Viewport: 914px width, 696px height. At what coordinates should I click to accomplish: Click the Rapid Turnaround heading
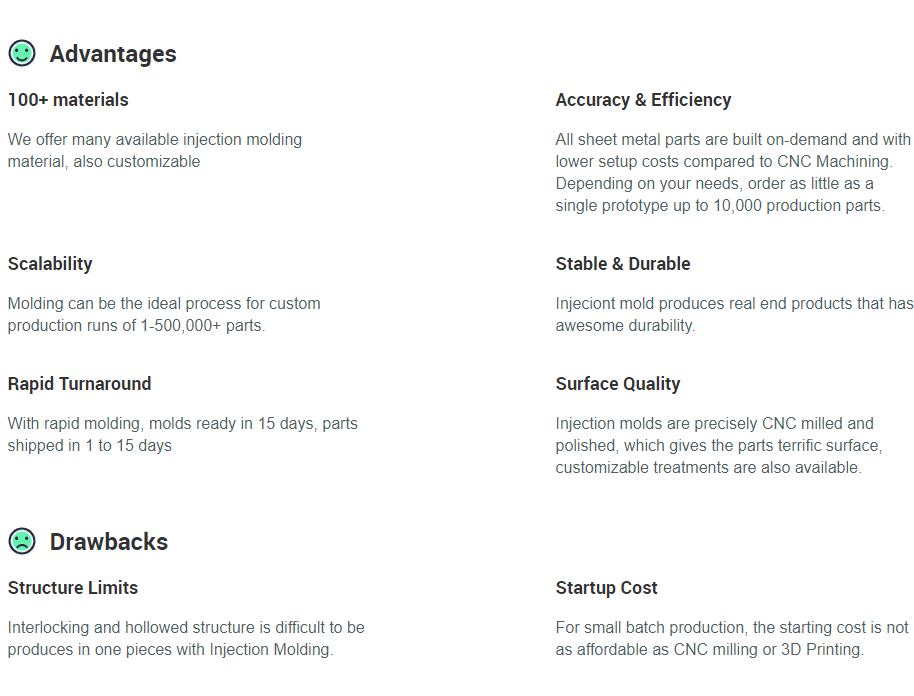[x=79, y=384]
